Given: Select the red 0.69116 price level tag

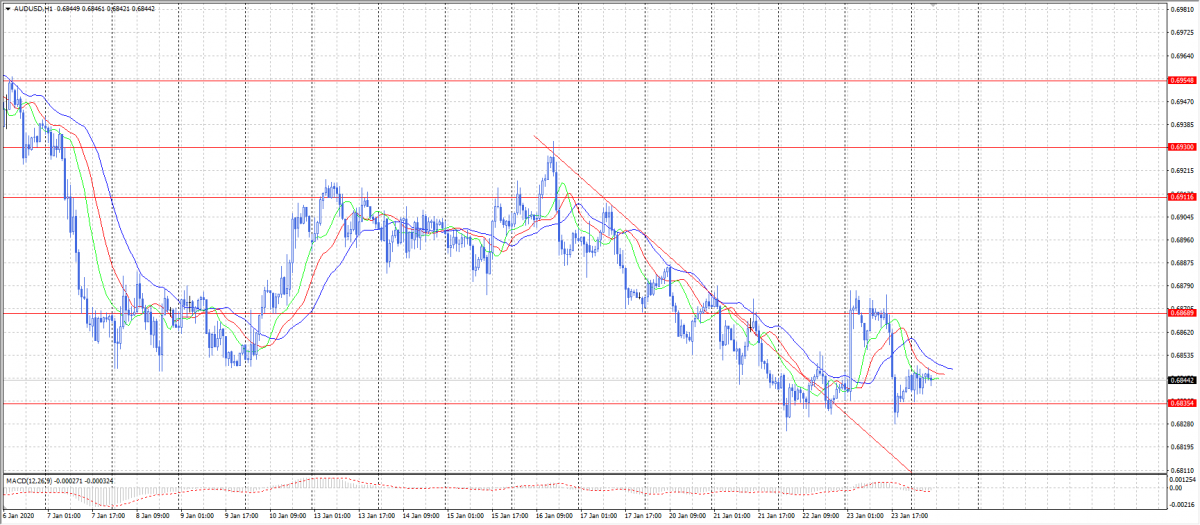Looking at the screenshot, I should (x=1181, y=197).
